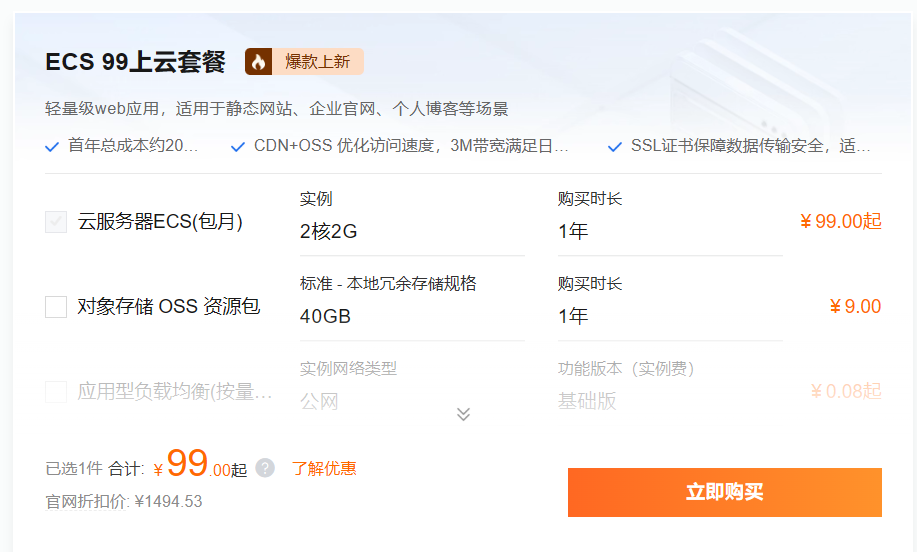This screenshot has height=552, width=917.
Task: Click the 立即购买 button
Action: (x=724, y=492)
